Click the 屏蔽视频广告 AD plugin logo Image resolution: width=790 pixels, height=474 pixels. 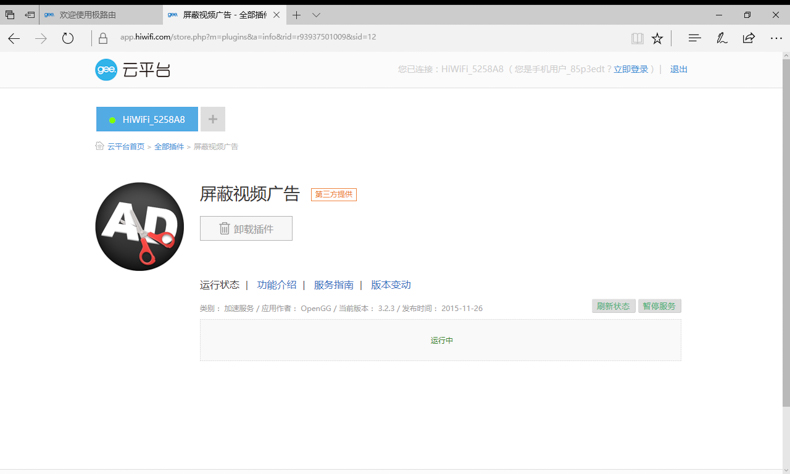point(140,227)
